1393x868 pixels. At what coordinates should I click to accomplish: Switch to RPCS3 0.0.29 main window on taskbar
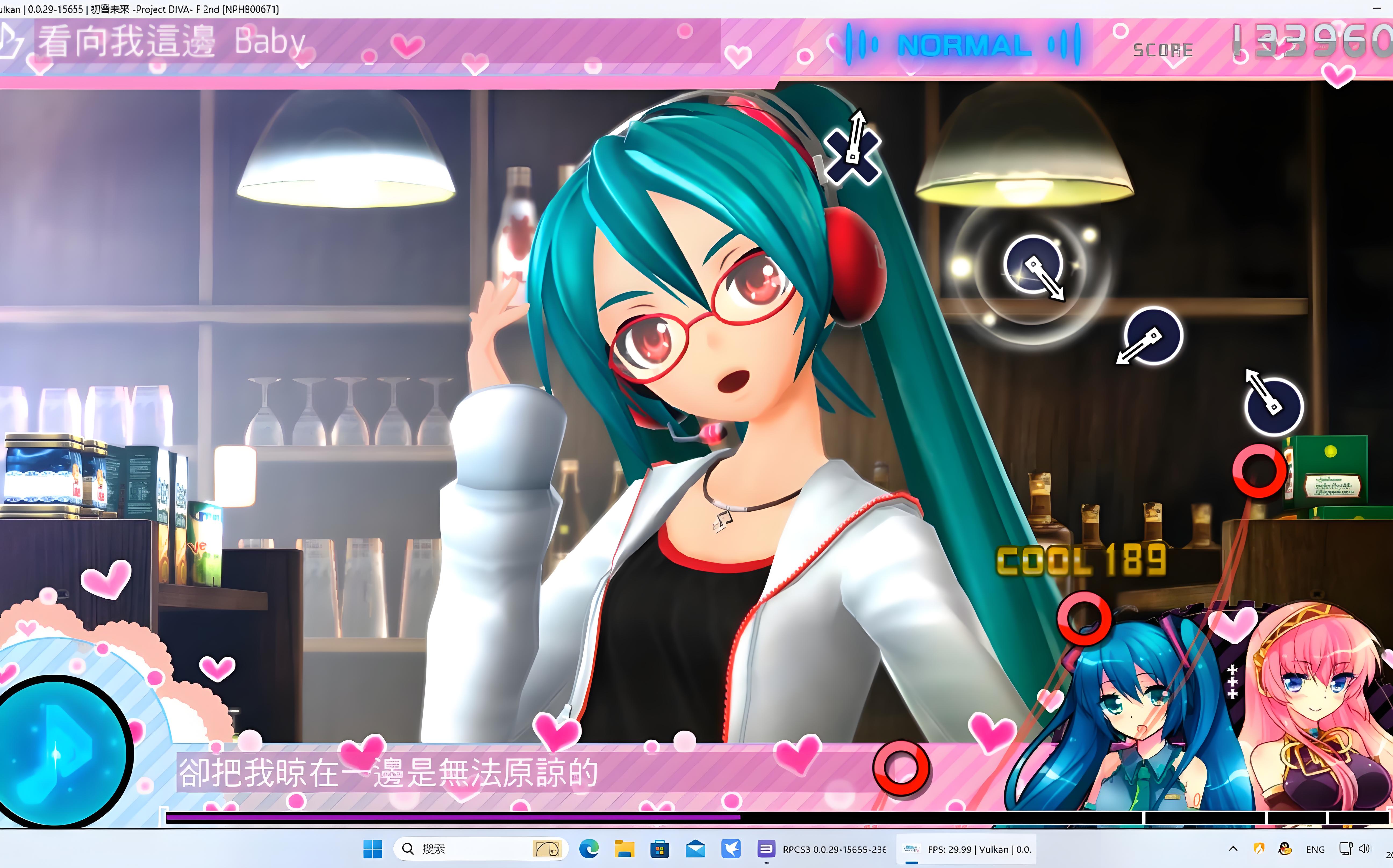click(821, 849)
